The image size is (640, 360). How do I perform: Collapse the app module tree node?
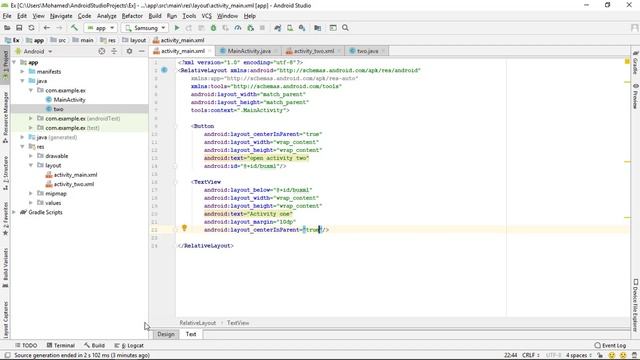pos(14,62)
